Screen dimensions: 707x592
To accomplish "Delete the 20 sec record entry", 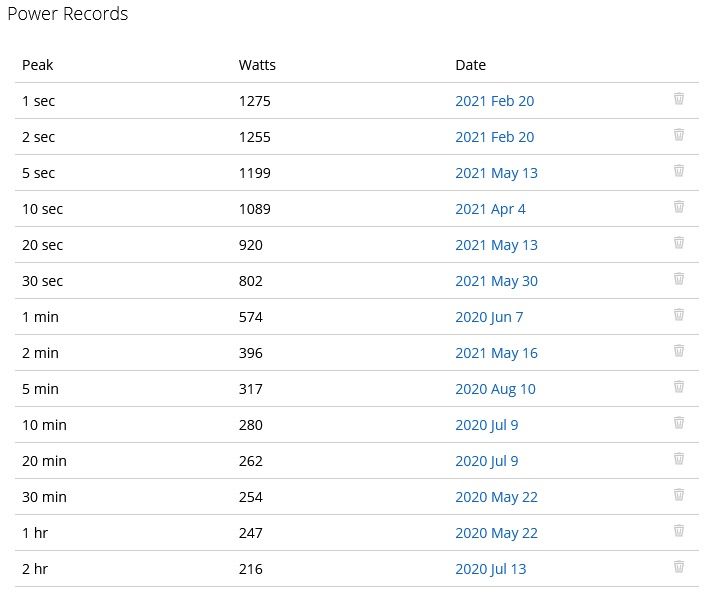I will pos(679,243).
